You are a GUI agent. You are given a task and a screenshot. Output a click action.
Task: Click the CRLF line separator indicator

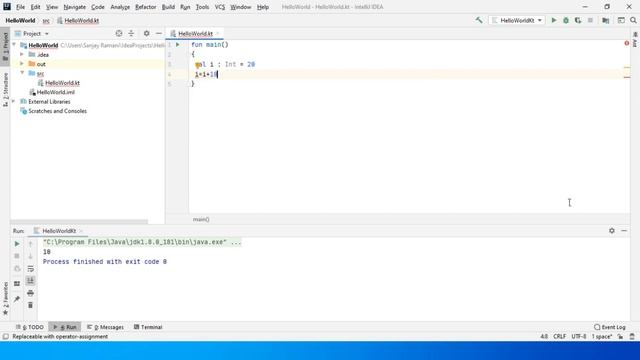(560, 336)
